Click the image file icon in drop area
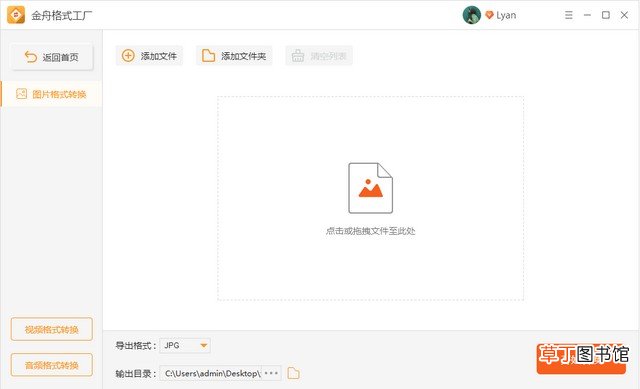Screen dimensions: 640x389 click(x=370, y=188)
